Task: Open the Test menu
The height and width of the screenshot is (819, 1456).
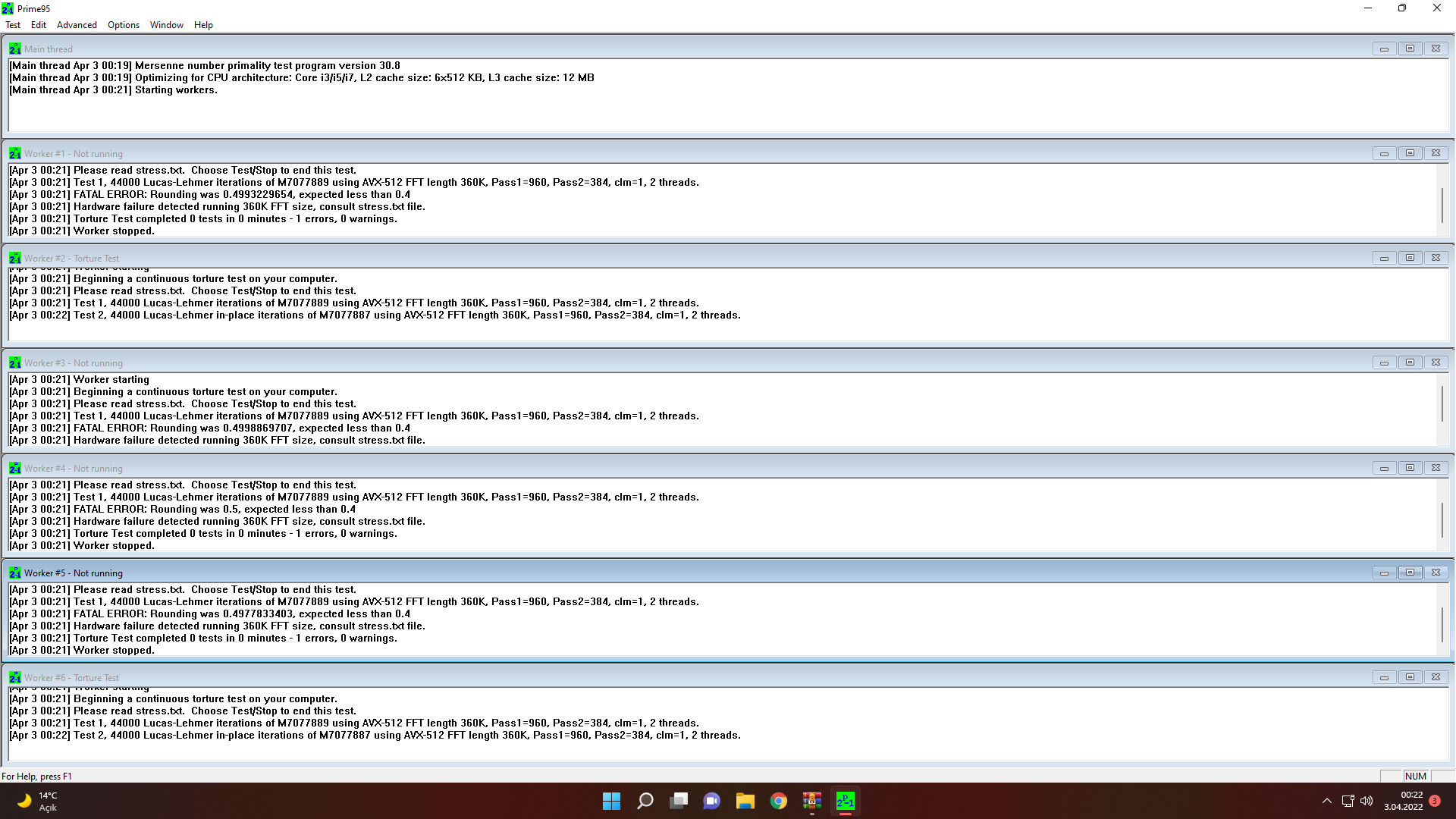Action: [x=13, y=25]
